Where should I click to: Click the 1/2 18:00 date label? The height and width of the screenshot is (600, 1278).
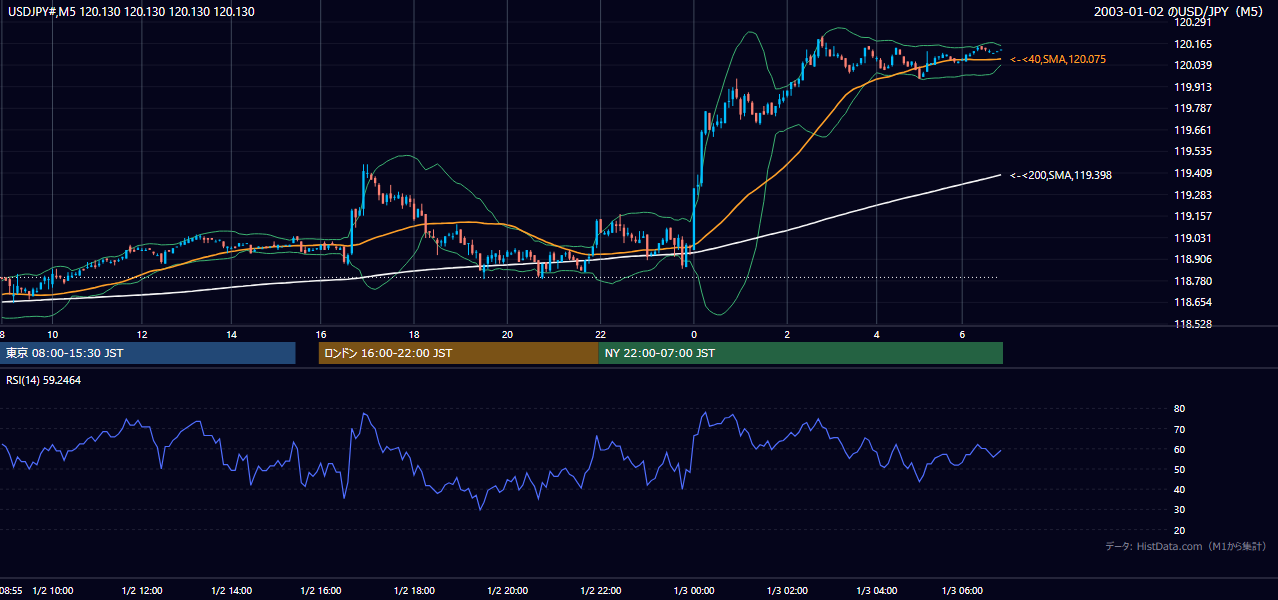coord(414,590)
